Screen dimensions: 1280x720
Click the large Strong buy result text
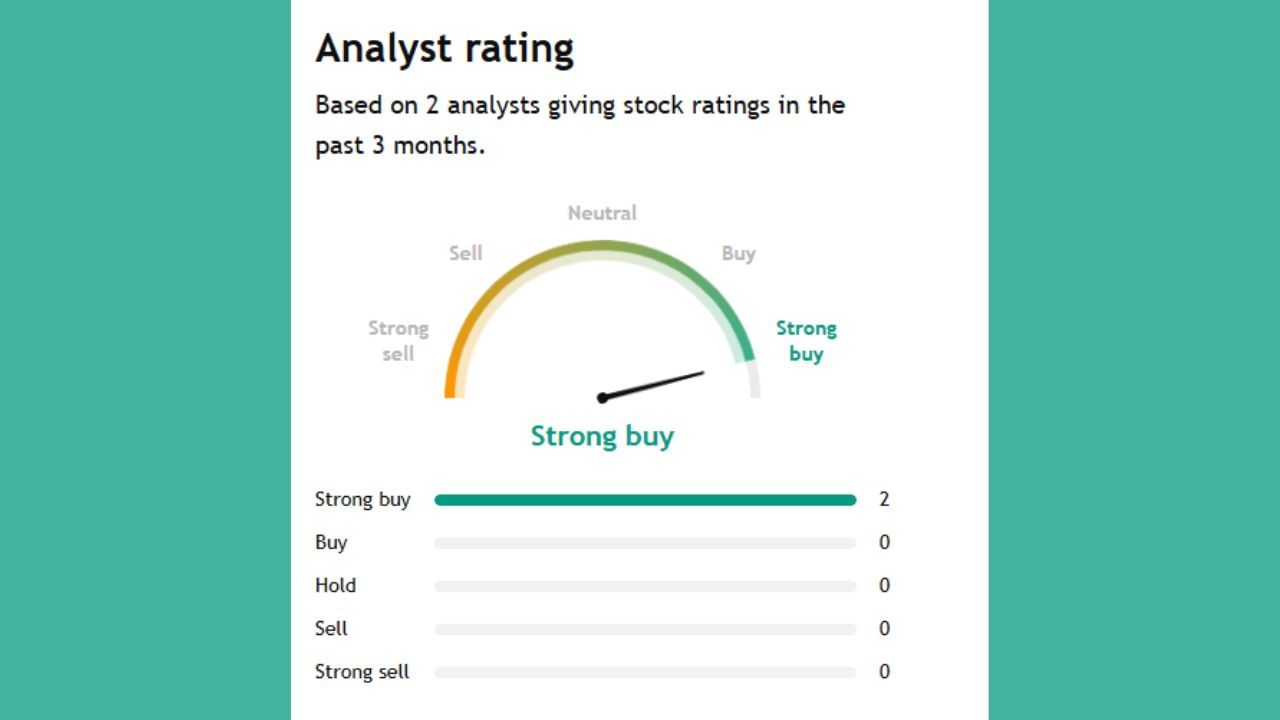pos(602,436)
